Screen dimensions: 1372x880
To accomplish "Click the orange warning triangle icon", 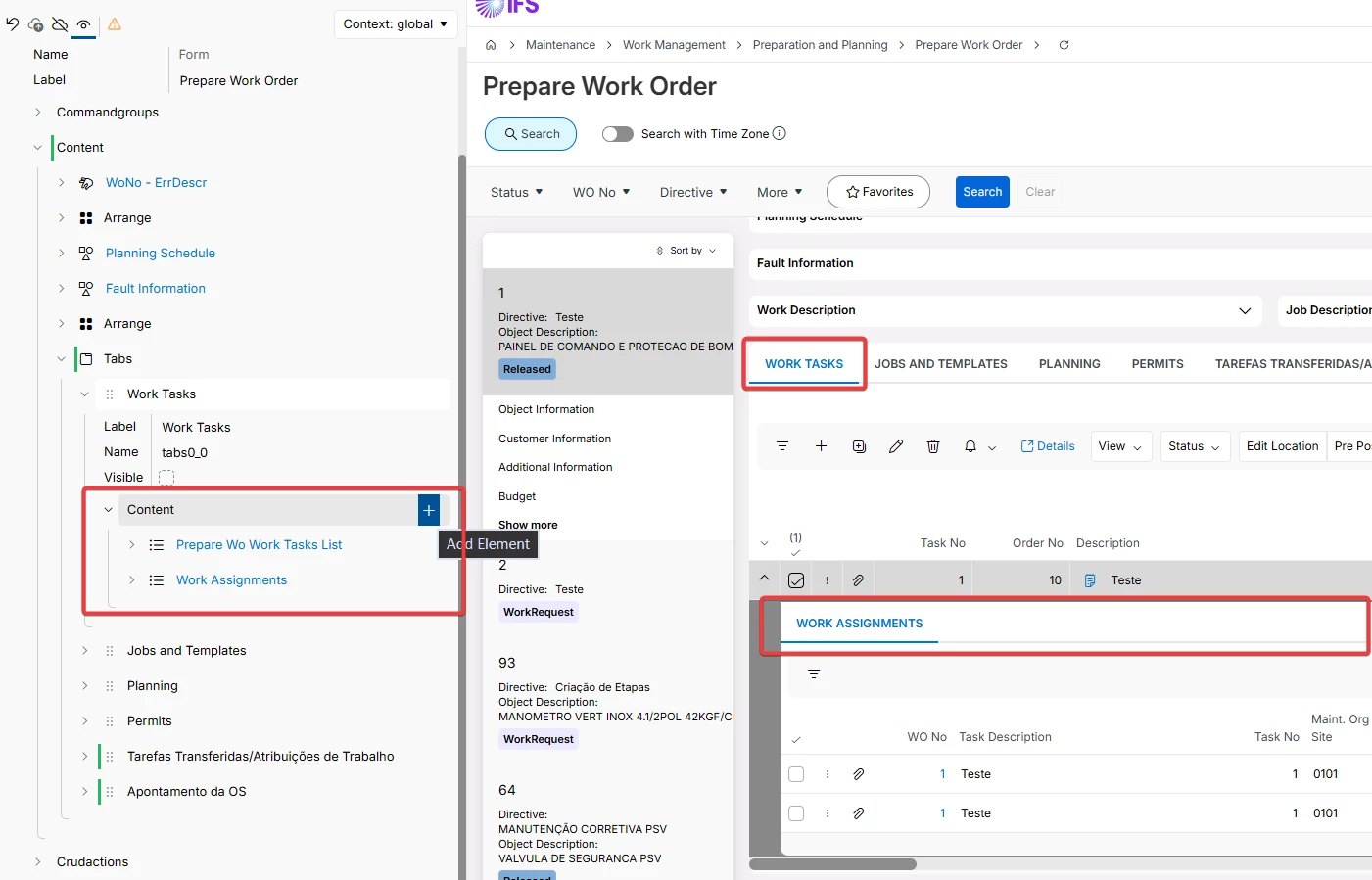I will (x=115, y=24).
